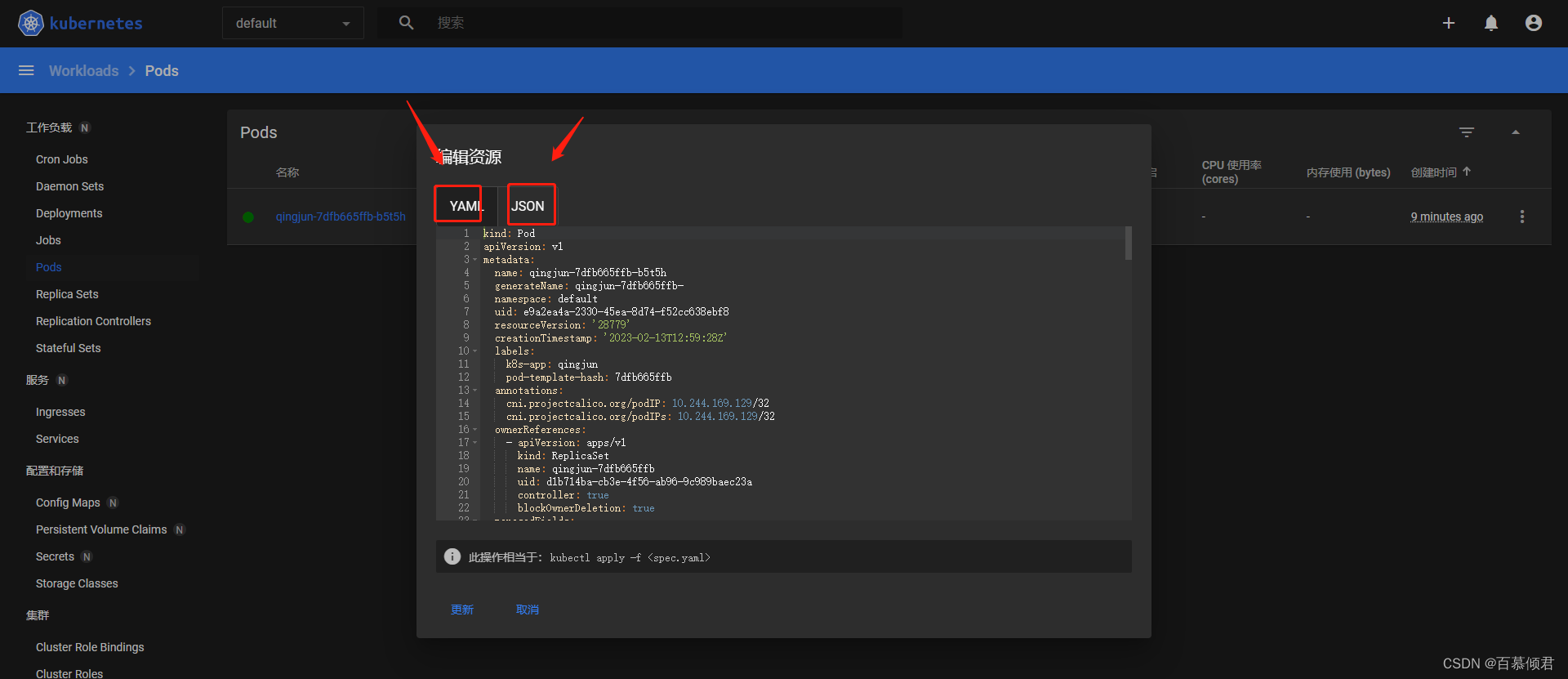
Task: Open Deployments in sidebar
Action: click(x=69, y=213)
